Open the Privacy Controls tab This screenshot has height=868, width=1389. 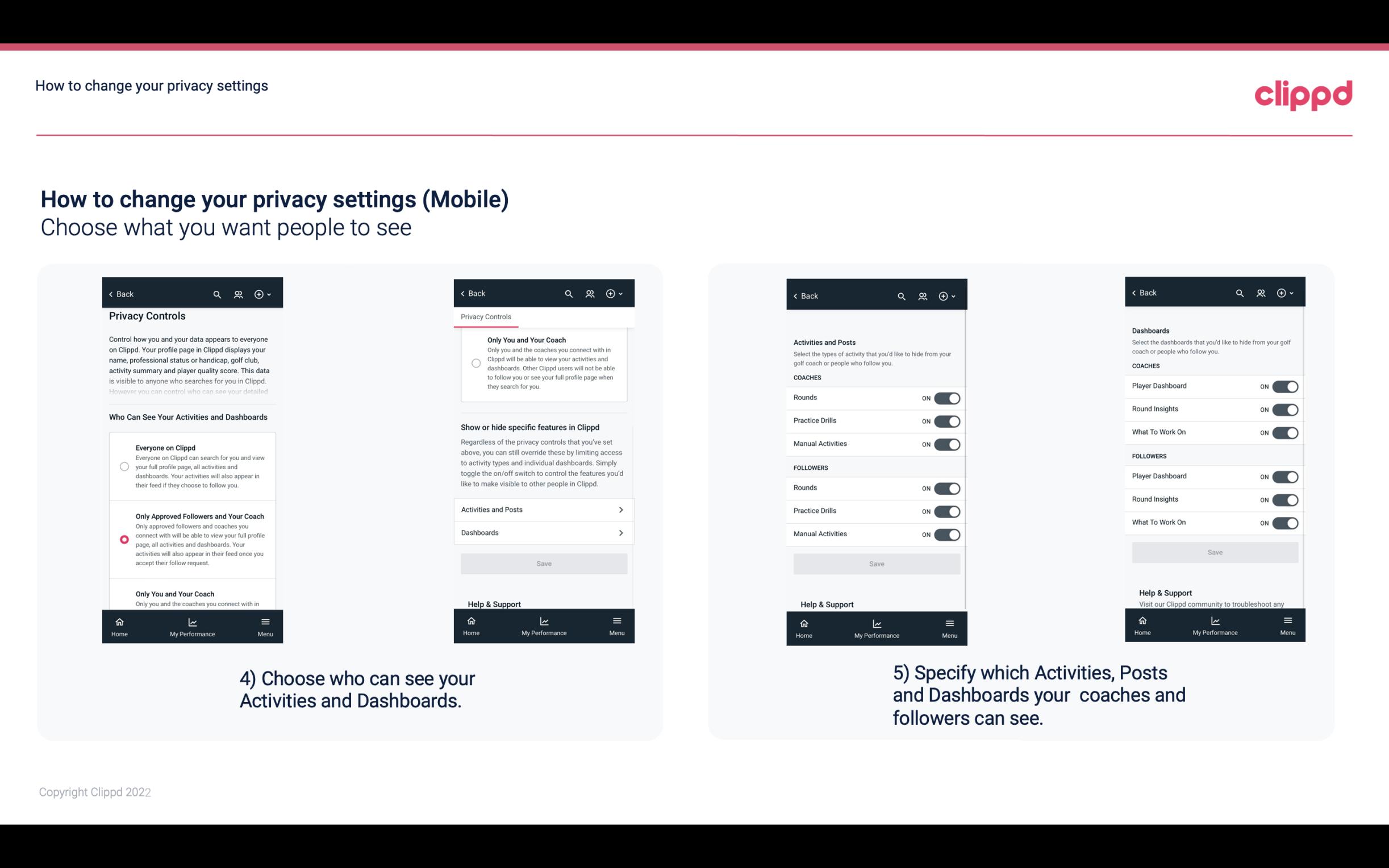click(x=486, y=317)
